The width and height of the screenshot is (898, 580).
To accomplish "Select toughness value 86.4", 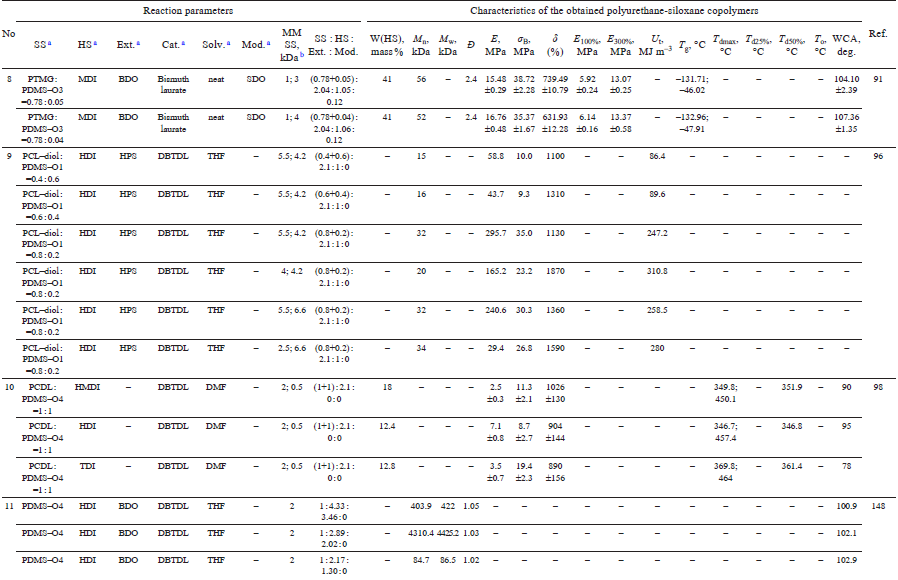I will click(x=657, y=156).
